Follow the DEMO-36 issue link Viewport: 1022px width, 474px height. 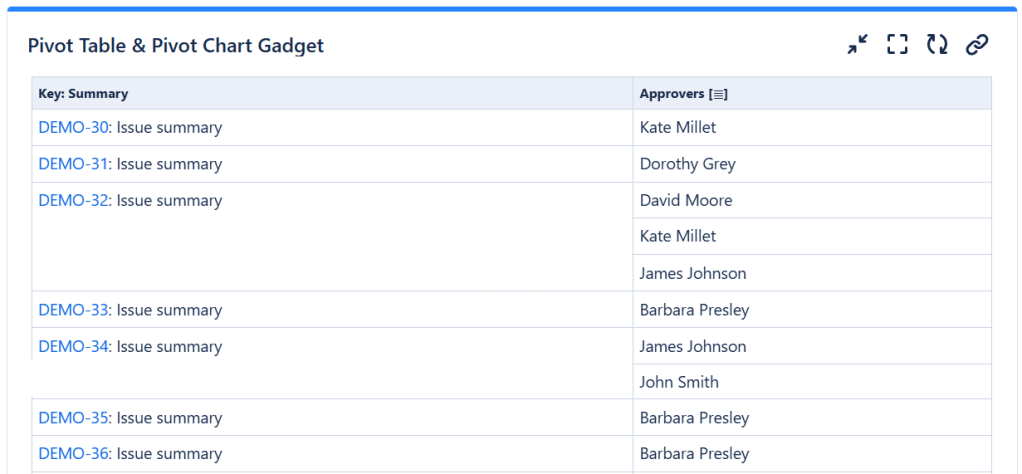coord(73,454)
